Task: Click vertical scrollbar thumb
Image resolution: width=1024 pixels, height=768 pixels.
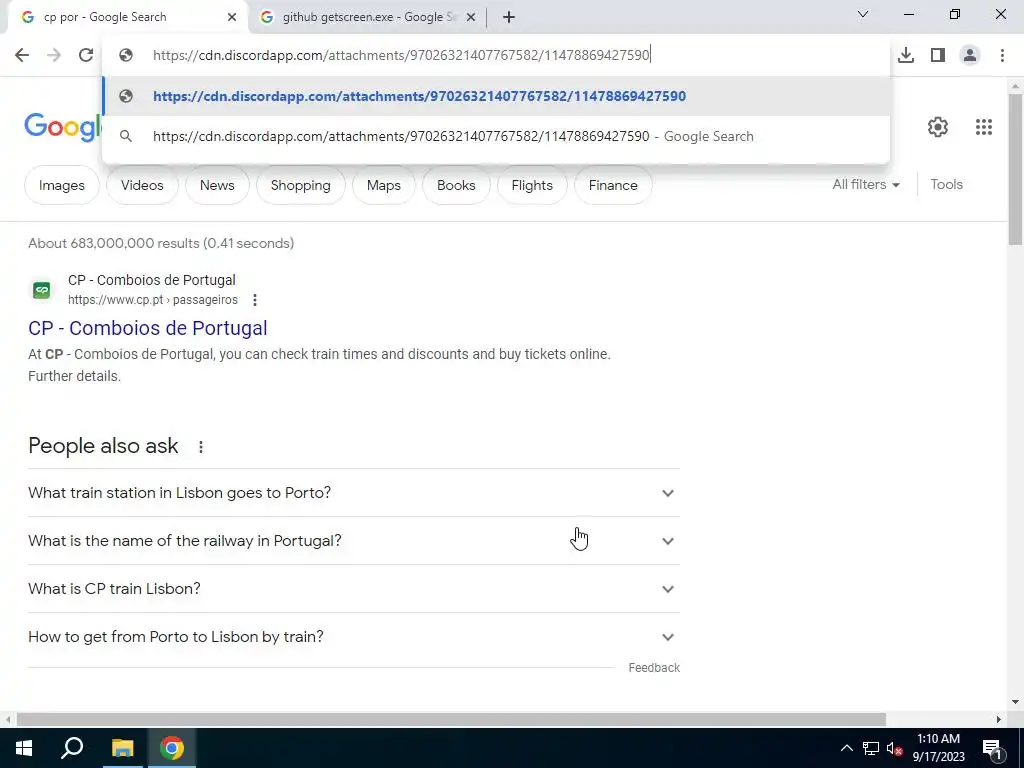Action: click(1015, 170)
